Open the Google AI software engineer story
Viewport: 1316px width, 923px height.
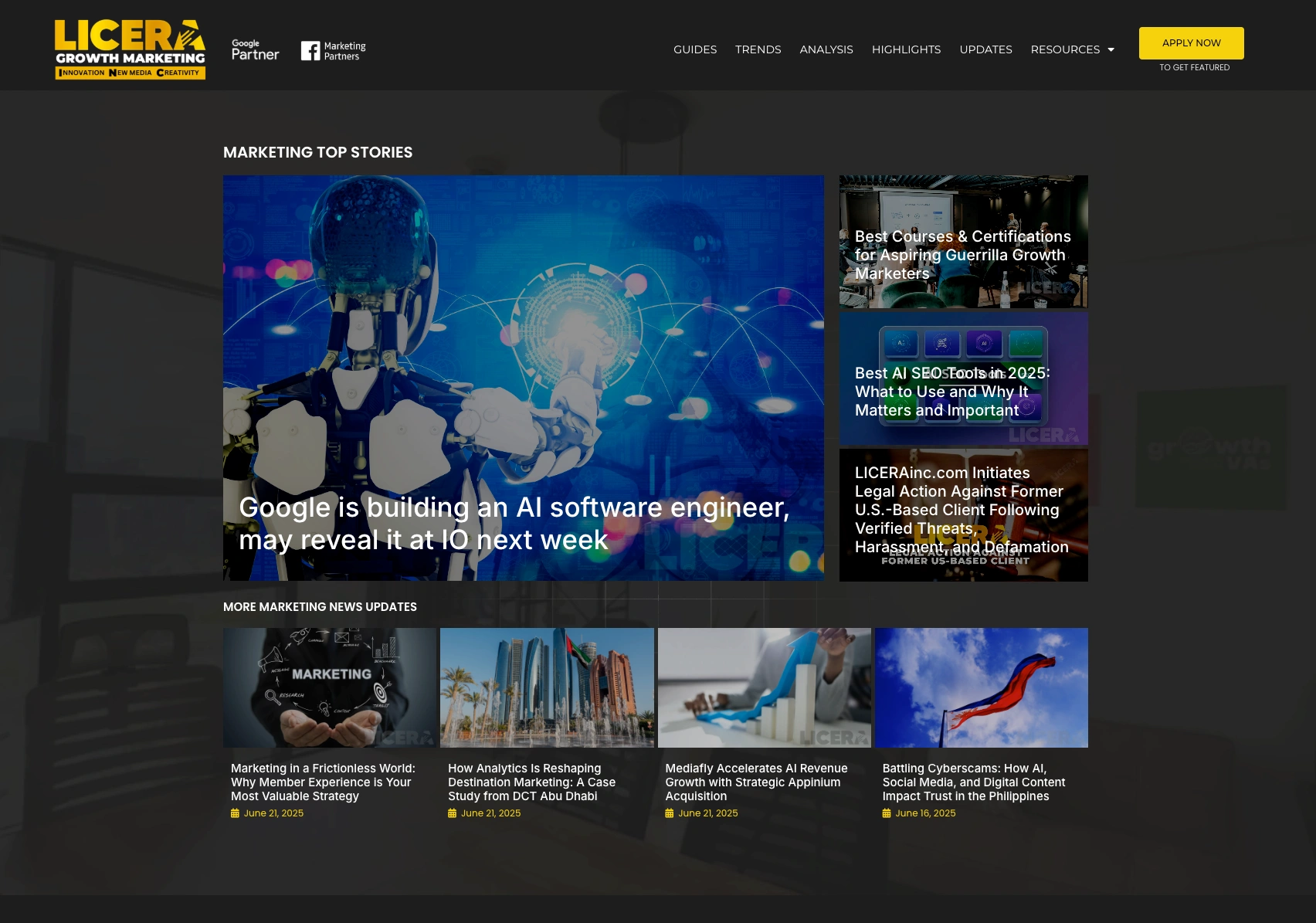tap(514, 524)
